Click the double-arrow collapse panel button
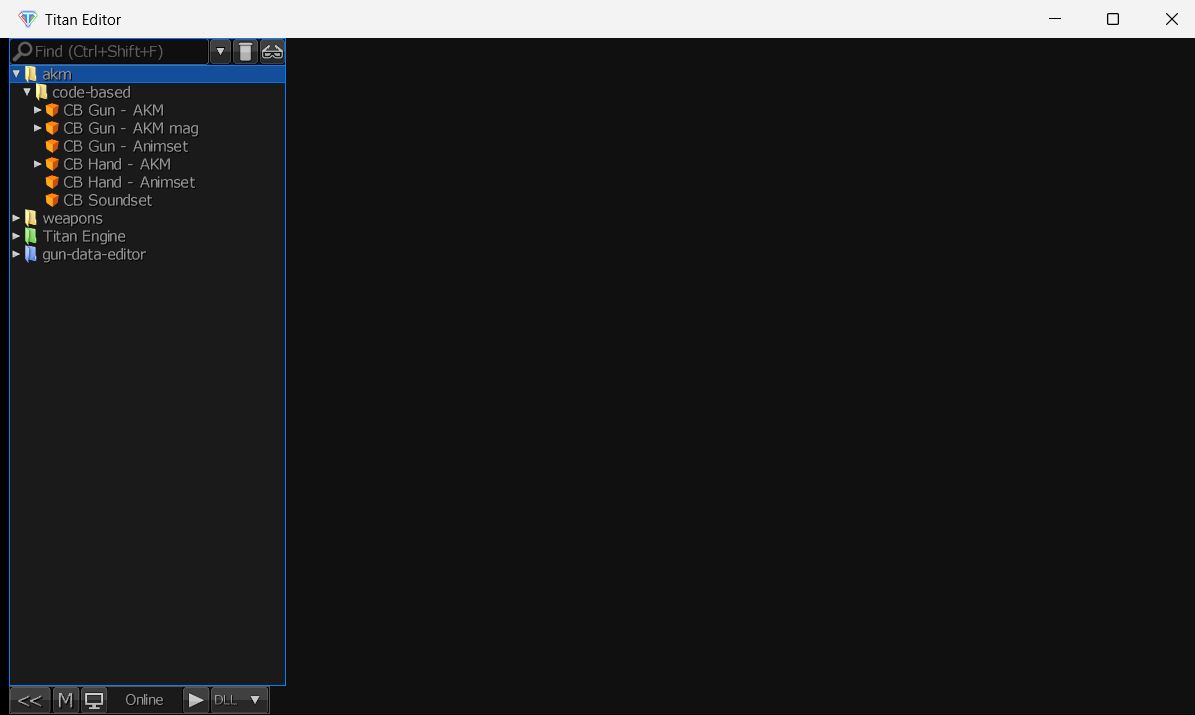 click(30, 700)
